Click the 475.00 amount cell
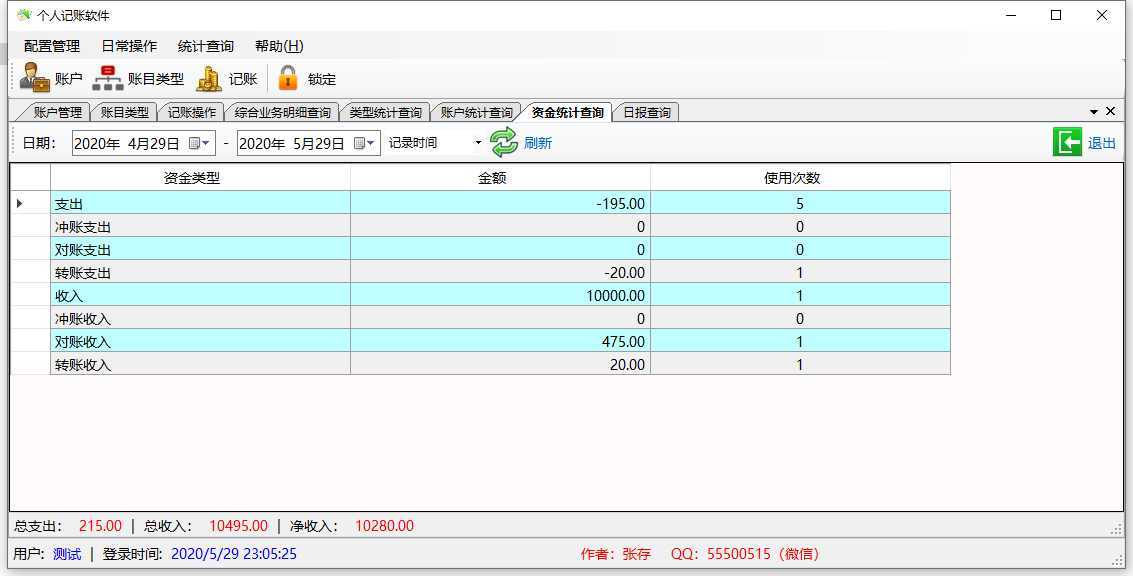The width and height of the screenshot is (1133, 576). click(x=500, y=341)
